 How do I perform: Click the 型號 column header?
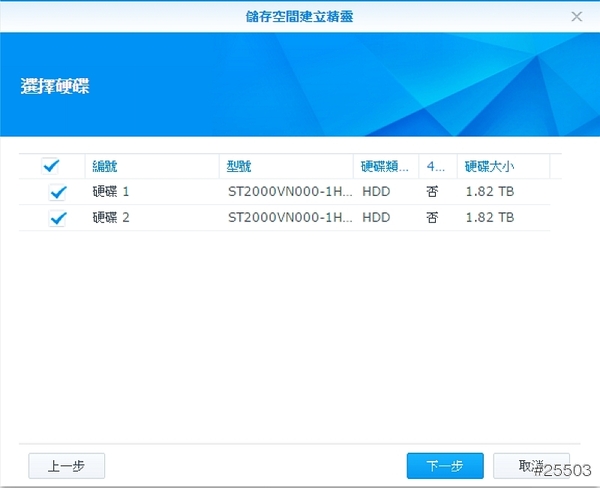(240, 166)
